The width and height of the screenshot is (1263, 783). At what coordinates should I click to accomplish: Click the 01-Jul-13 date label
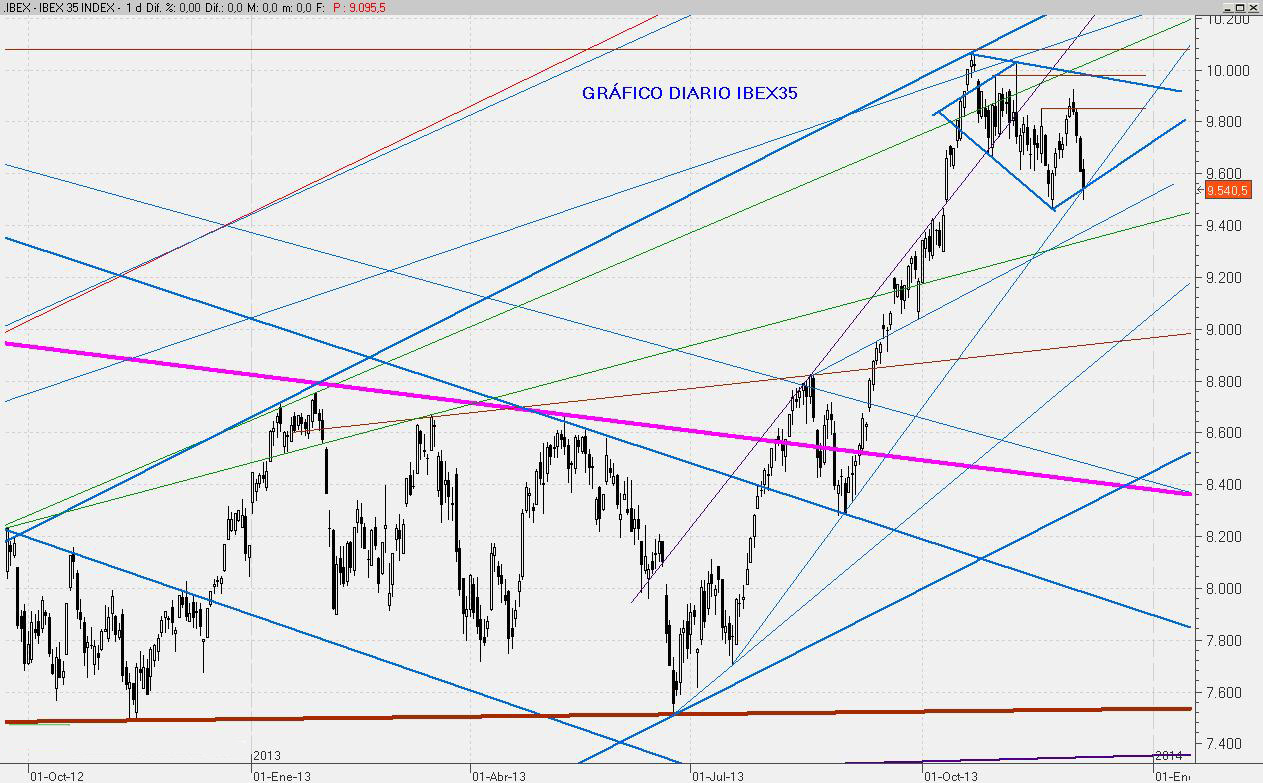click(x=719, y=775)
